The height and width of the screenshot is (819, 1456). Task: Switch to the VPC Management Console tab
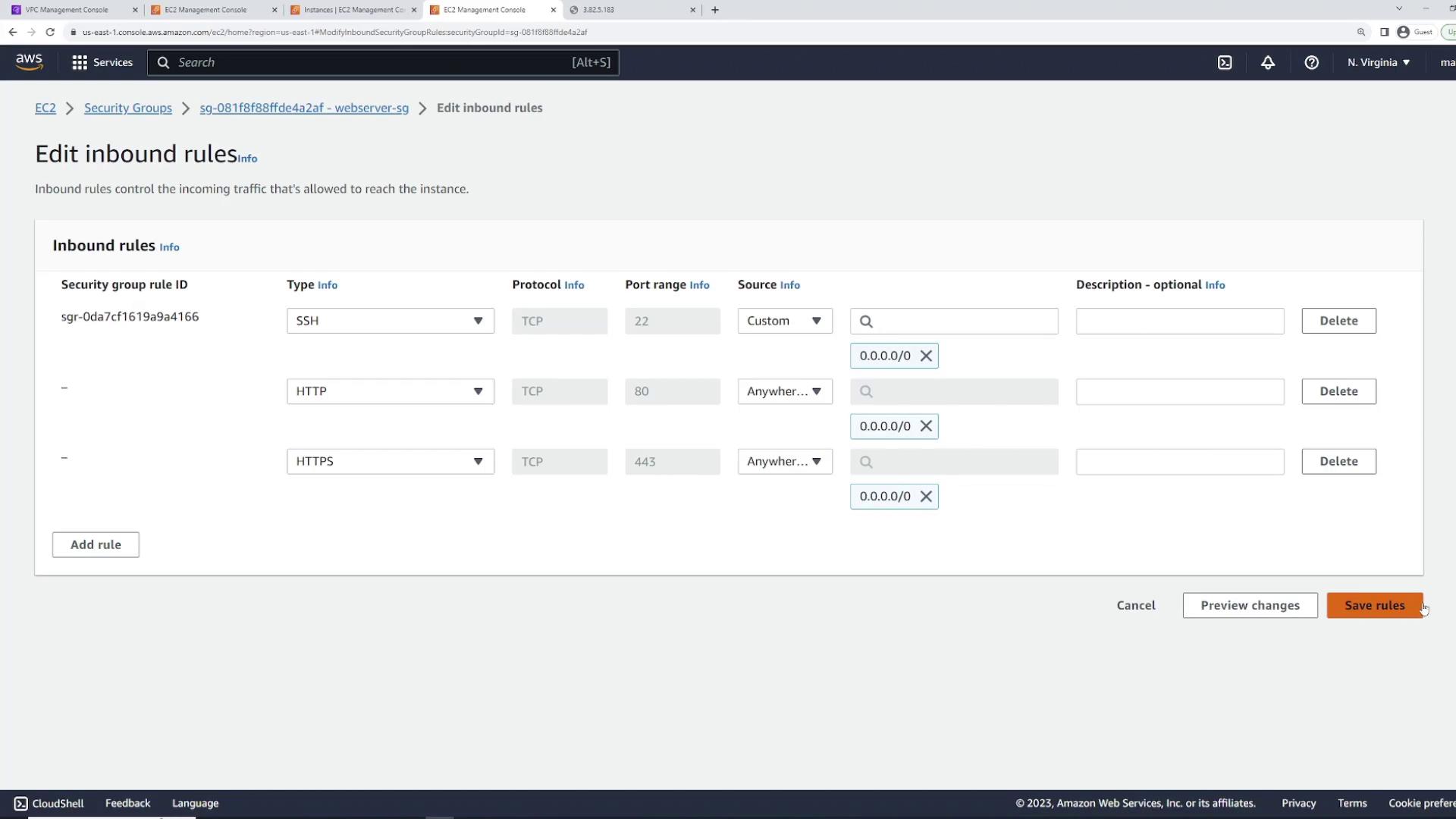point(67,10)
